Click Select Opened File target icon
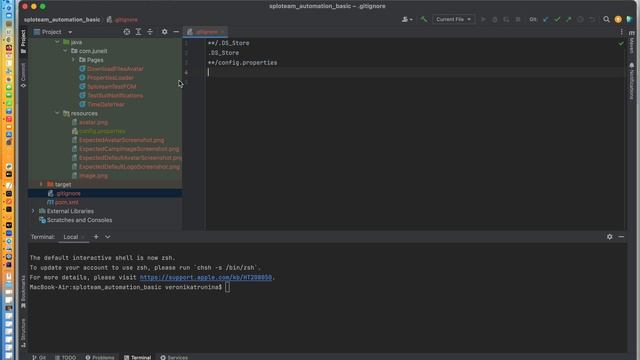Viewport: 640px width, 360px height. [127, 32]
